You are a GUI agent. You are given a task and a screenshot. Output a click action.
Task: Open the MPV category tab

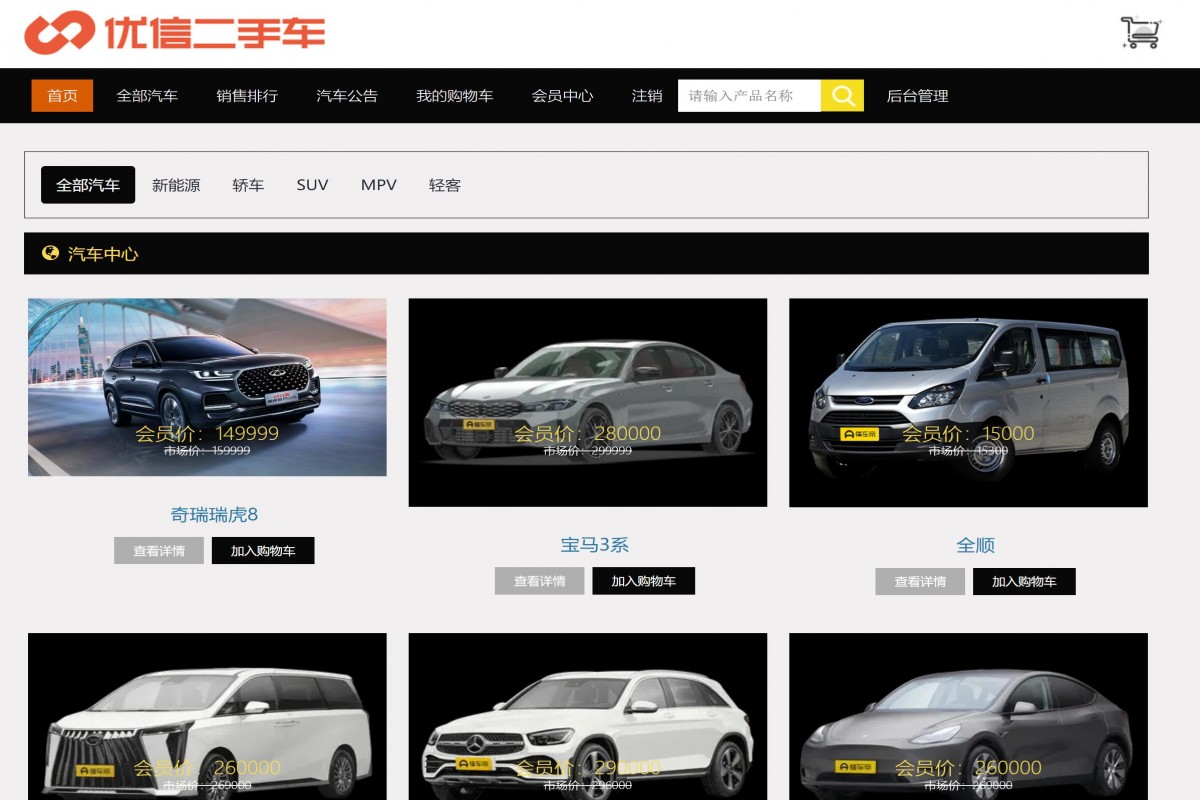(x=377, y=184)
